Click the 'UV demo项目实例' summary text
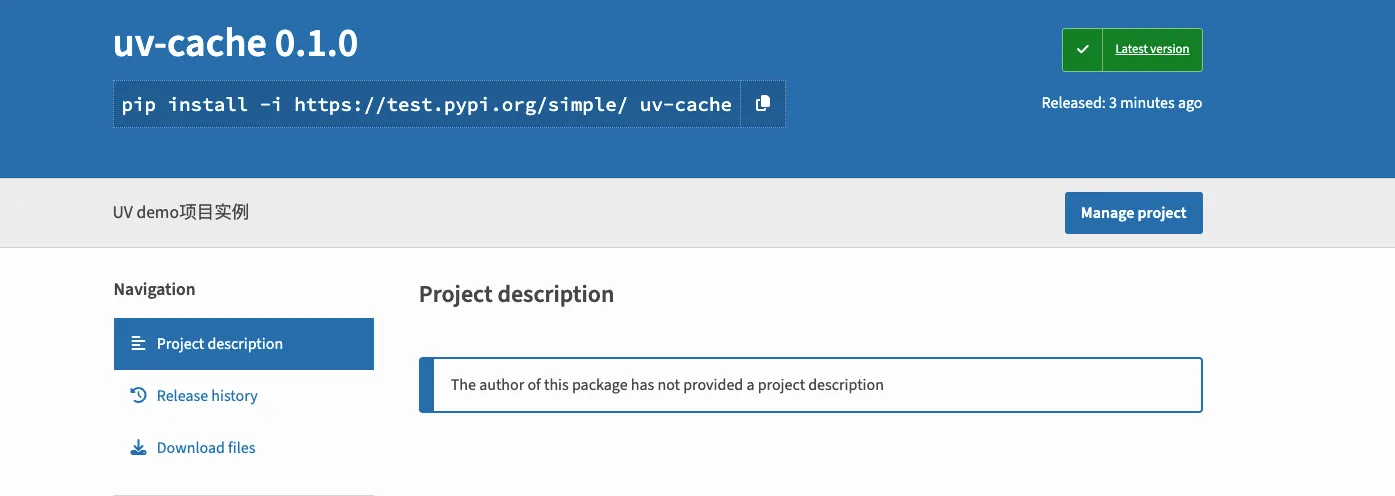The height and width of the screenshot is (496, 1395). (x=181, y=213)
